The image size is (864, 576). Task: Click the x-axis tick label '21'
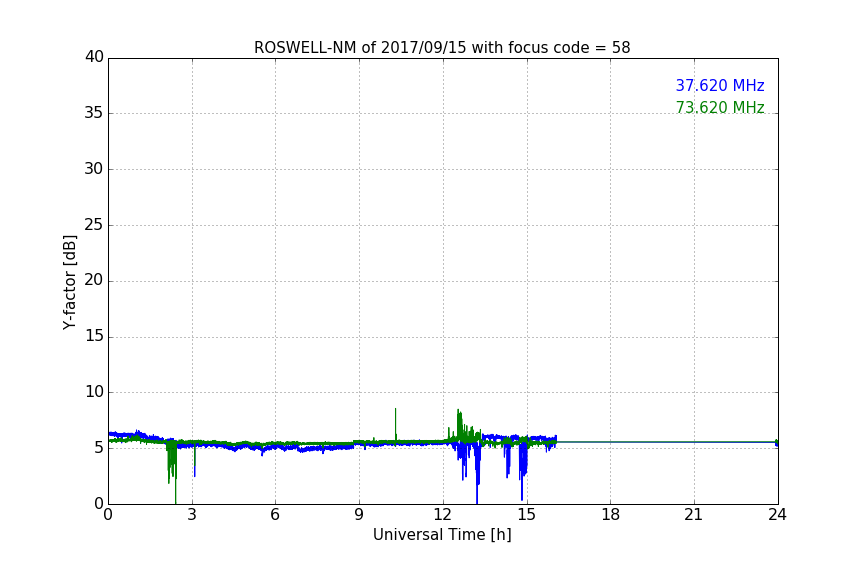click(x=694, y=515)
